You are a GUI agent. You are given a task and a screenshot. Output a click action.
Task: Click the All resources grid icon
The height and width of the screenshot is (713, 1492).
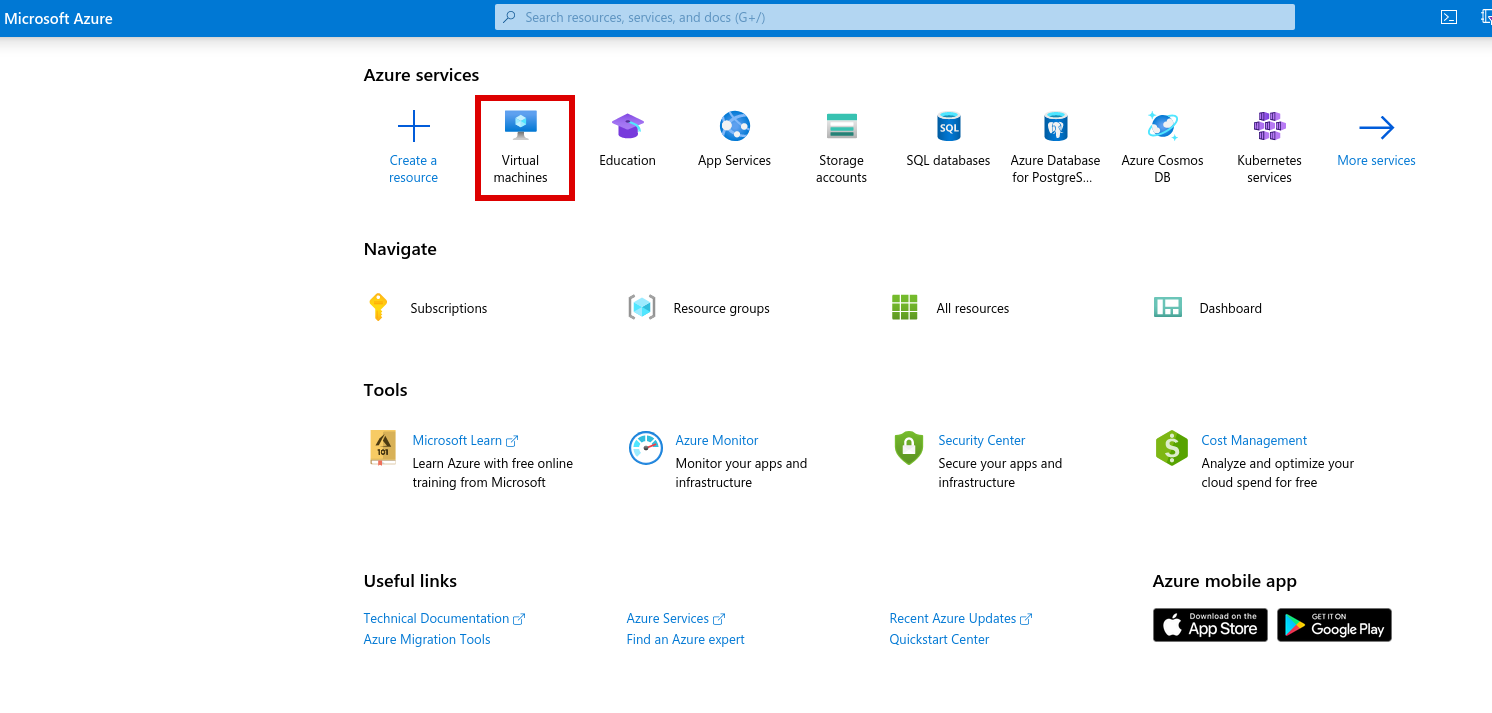point(904,307)
